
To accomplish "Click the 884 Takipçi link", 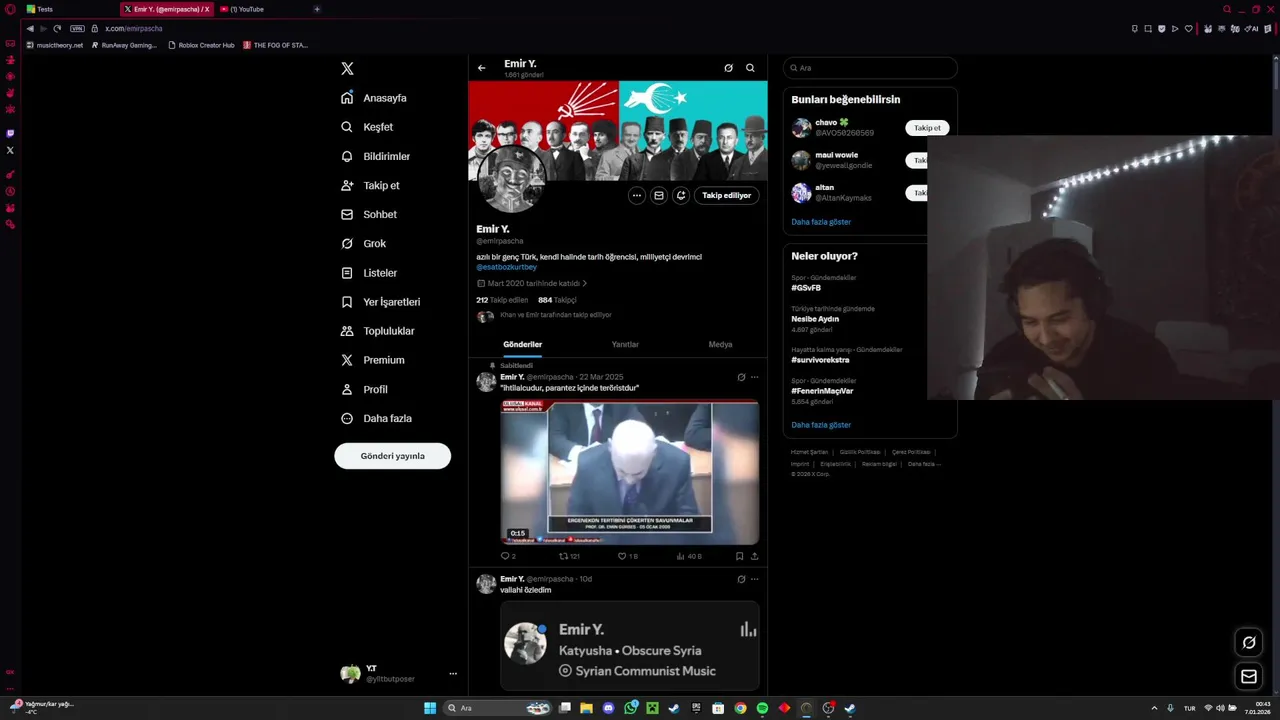I will point(557,300).
